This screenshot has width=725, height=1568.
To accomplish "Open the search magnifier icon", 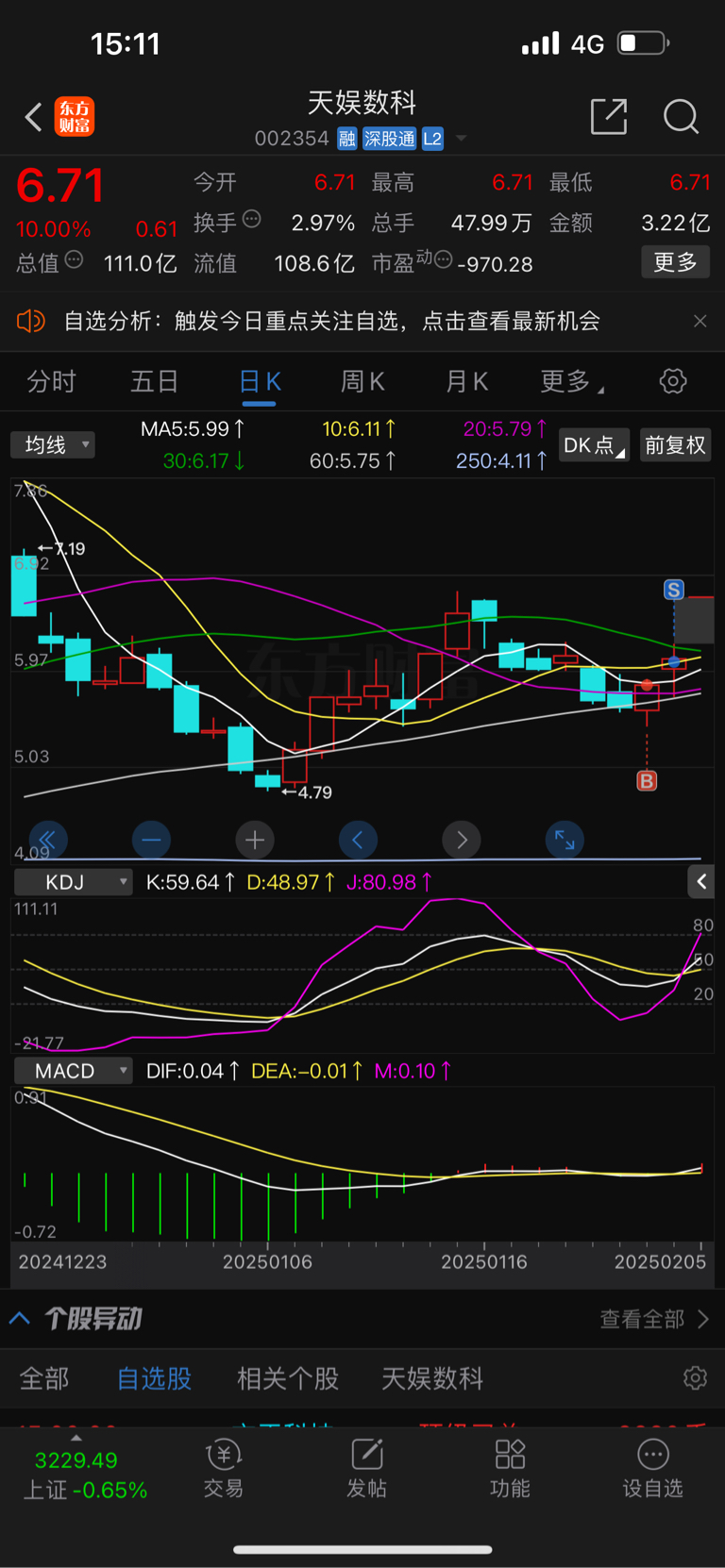I will click(x=681, y=117).
